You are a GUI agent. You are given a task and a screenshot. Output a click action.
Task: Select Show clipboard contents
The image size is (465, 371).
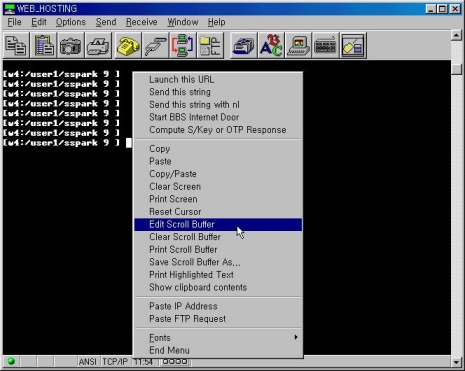218,288
